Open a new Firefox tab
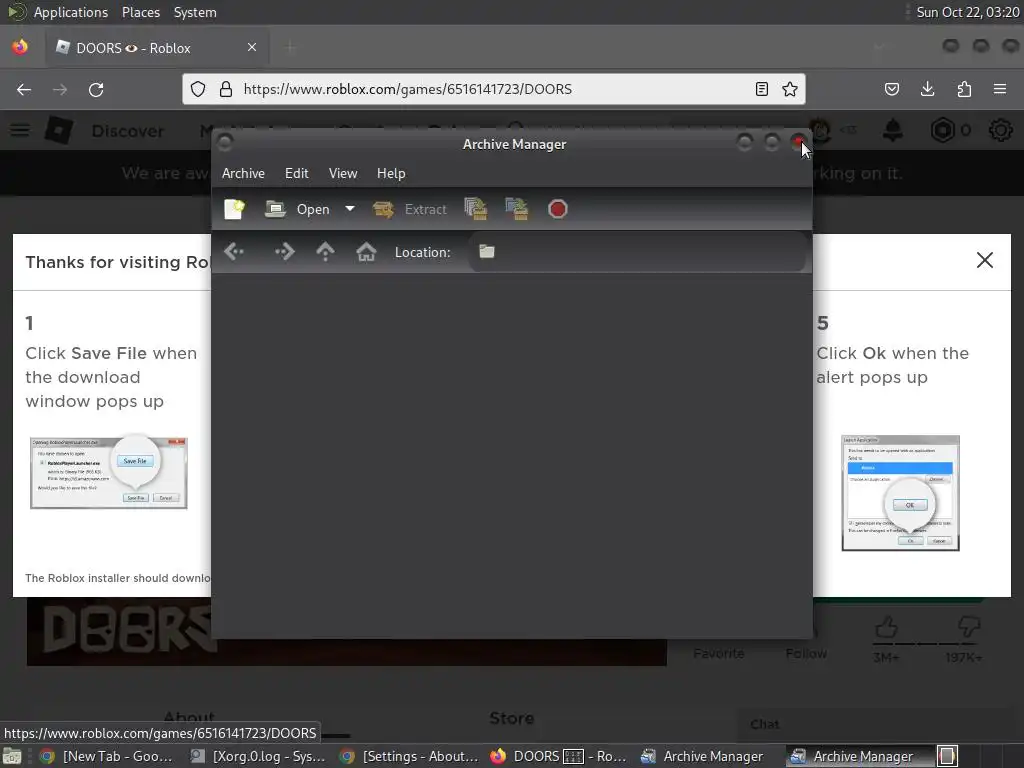 click(290, 47)
